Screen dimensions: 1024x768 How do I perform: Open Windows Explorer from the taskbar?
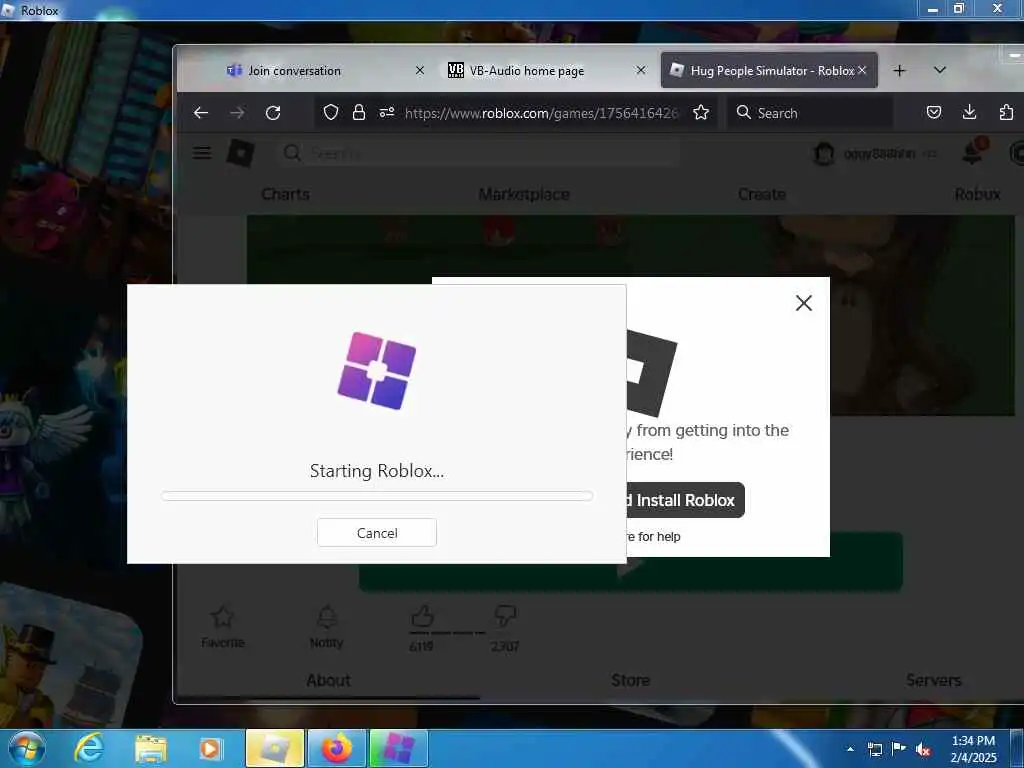(x=150, y=748)
